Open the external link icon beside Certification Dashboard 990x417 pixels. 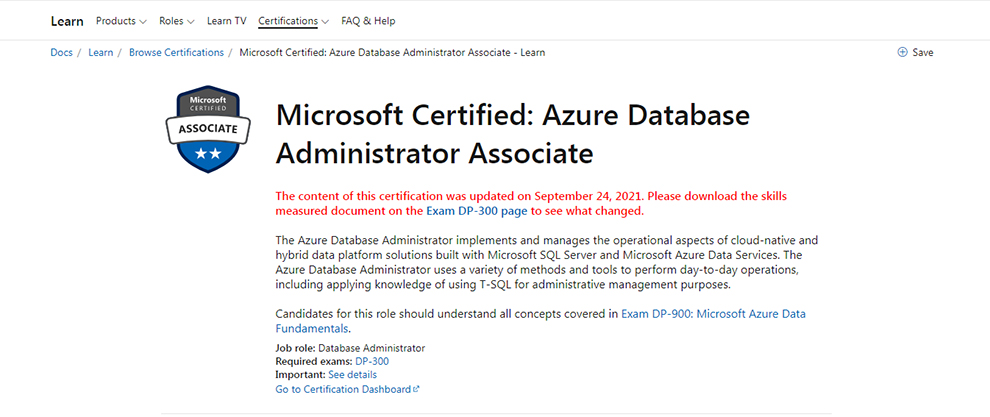tap(415, 389)
